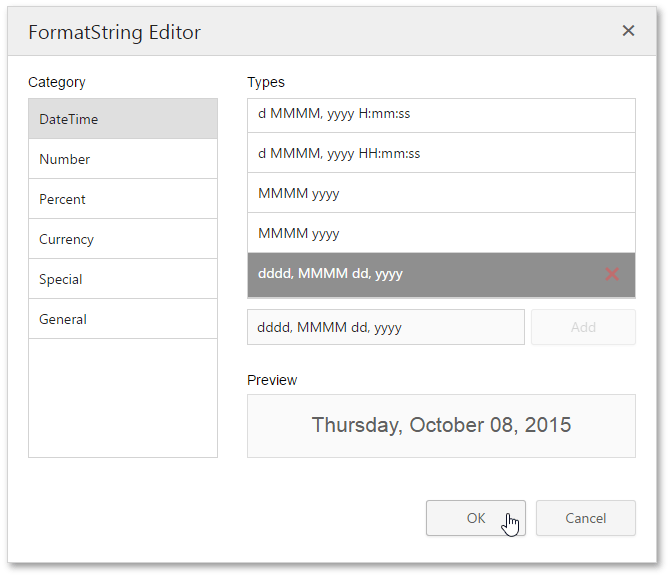Click the highlighted dddd, MMMM dd, yyyy row
The image size is (670, 577).
coord(420,274)
